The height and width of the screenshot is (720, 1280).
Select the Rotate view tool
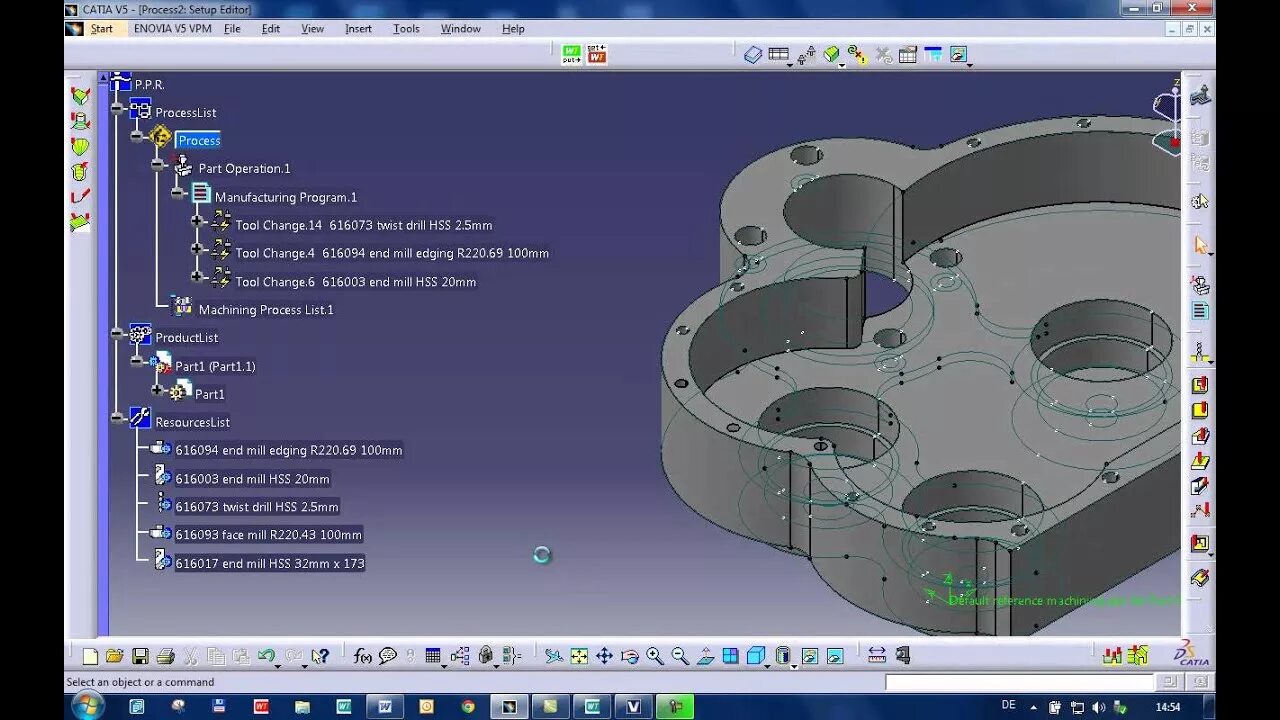click(x=629, y=656)
